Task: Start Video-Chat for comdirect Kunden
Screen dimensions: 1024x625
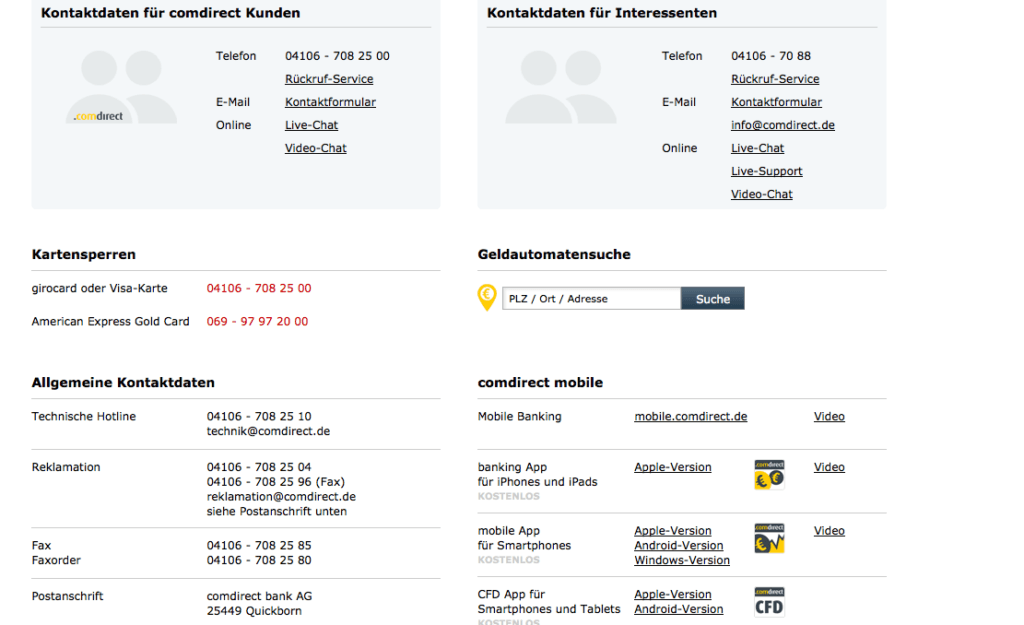Action: tap(315, 148)
